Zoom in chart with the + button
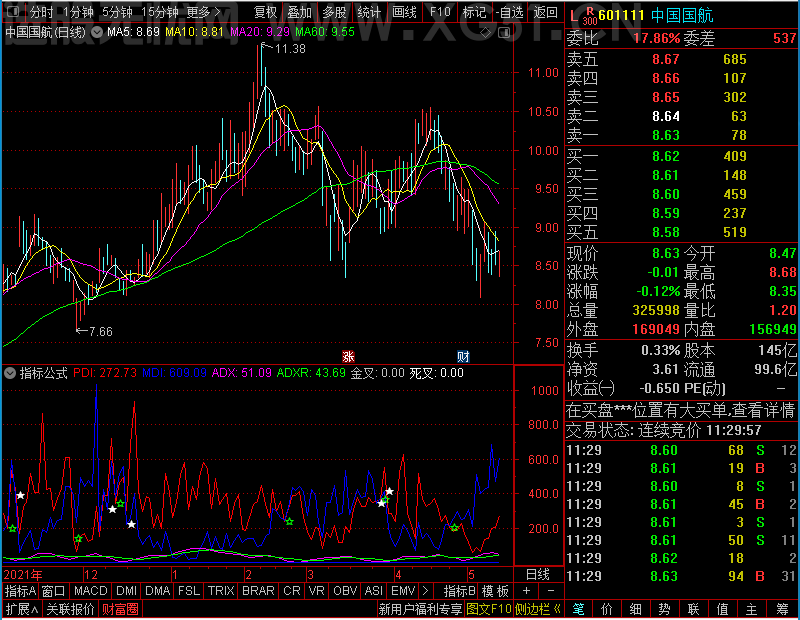This screenshot has height=620, width=800. 527,591
